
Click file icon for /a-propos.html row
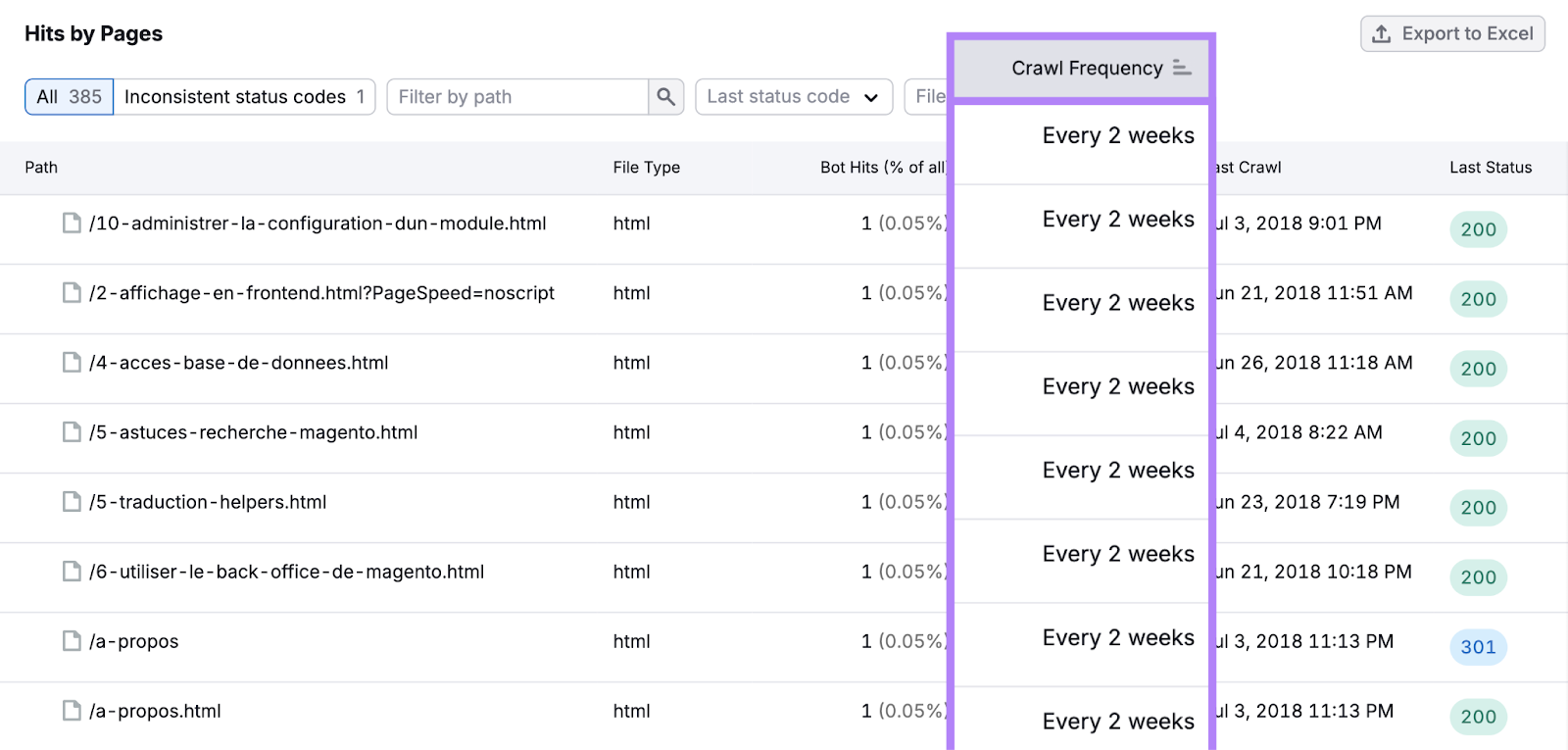point(72,711)
